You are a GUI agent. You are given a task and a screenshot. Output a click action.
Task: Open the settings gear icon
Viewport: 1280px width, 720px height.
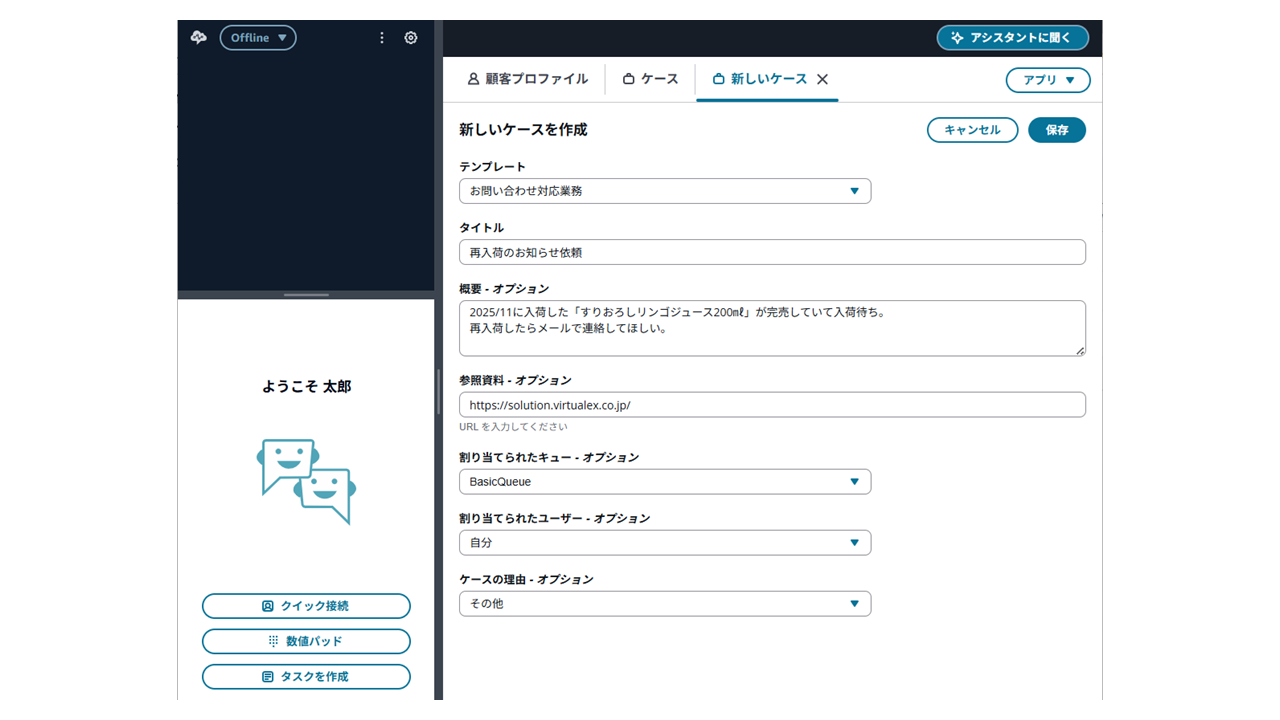tap(411, 38)
